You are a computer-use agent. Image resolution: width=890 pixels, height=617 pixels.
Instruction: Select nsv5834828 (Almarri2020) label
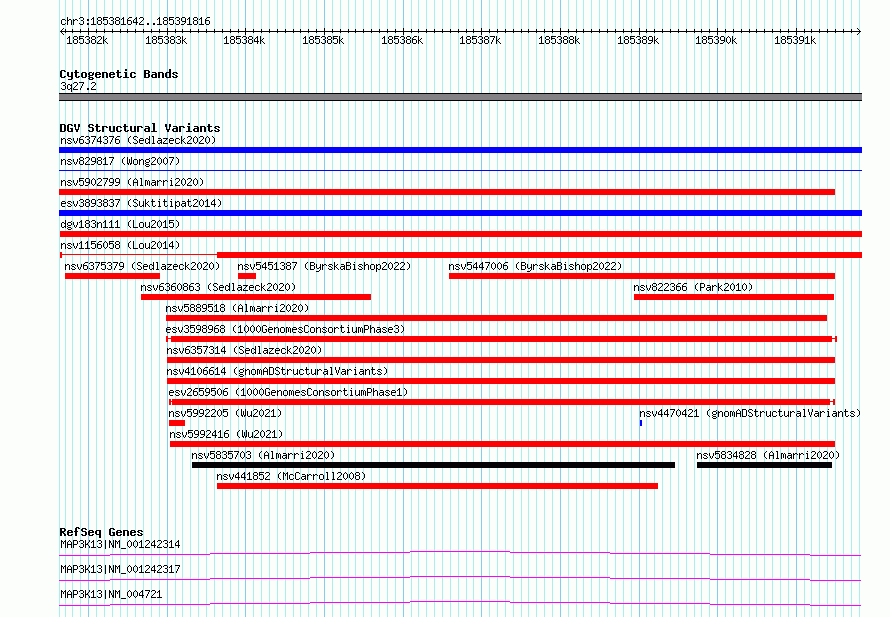click(768, 455)
